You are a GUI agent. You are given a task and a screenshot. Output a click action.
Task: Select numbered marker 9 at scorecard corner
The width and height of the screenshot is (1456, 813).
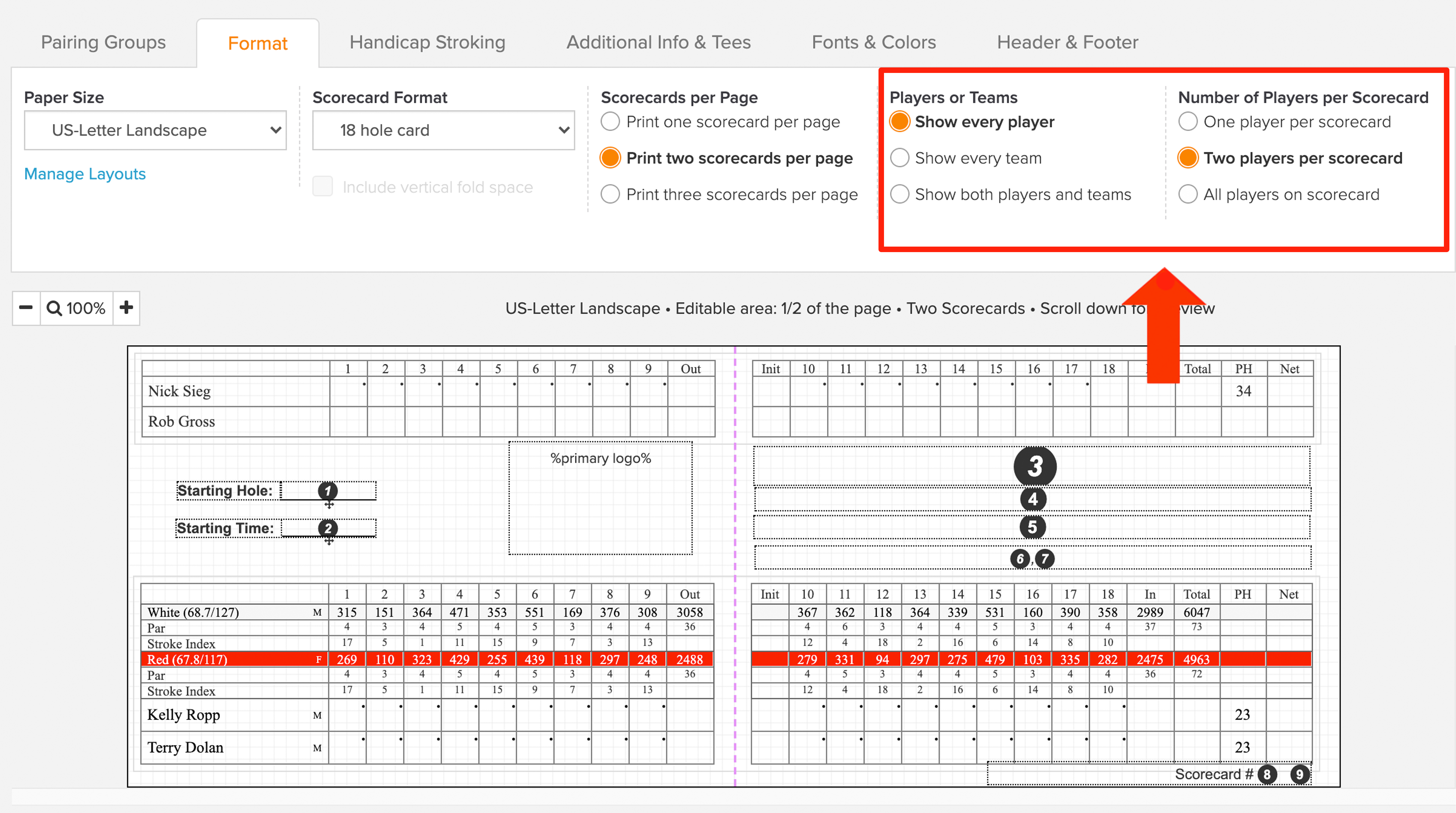click(1299, 774)
